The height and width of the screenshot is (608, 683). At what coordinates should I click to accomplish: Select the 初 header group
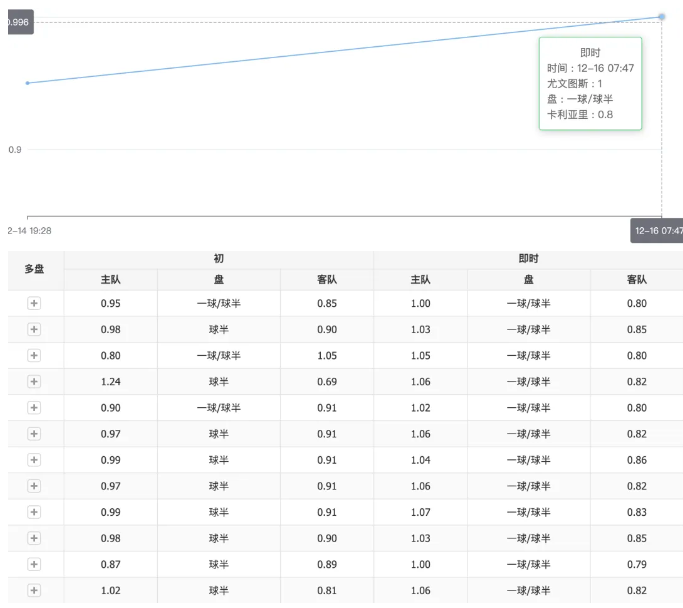[218, 258]
